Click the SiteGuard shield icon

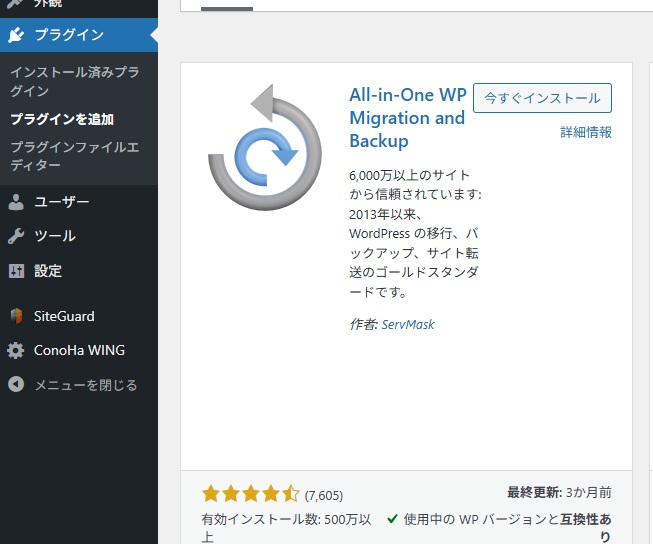pos(16,316)
